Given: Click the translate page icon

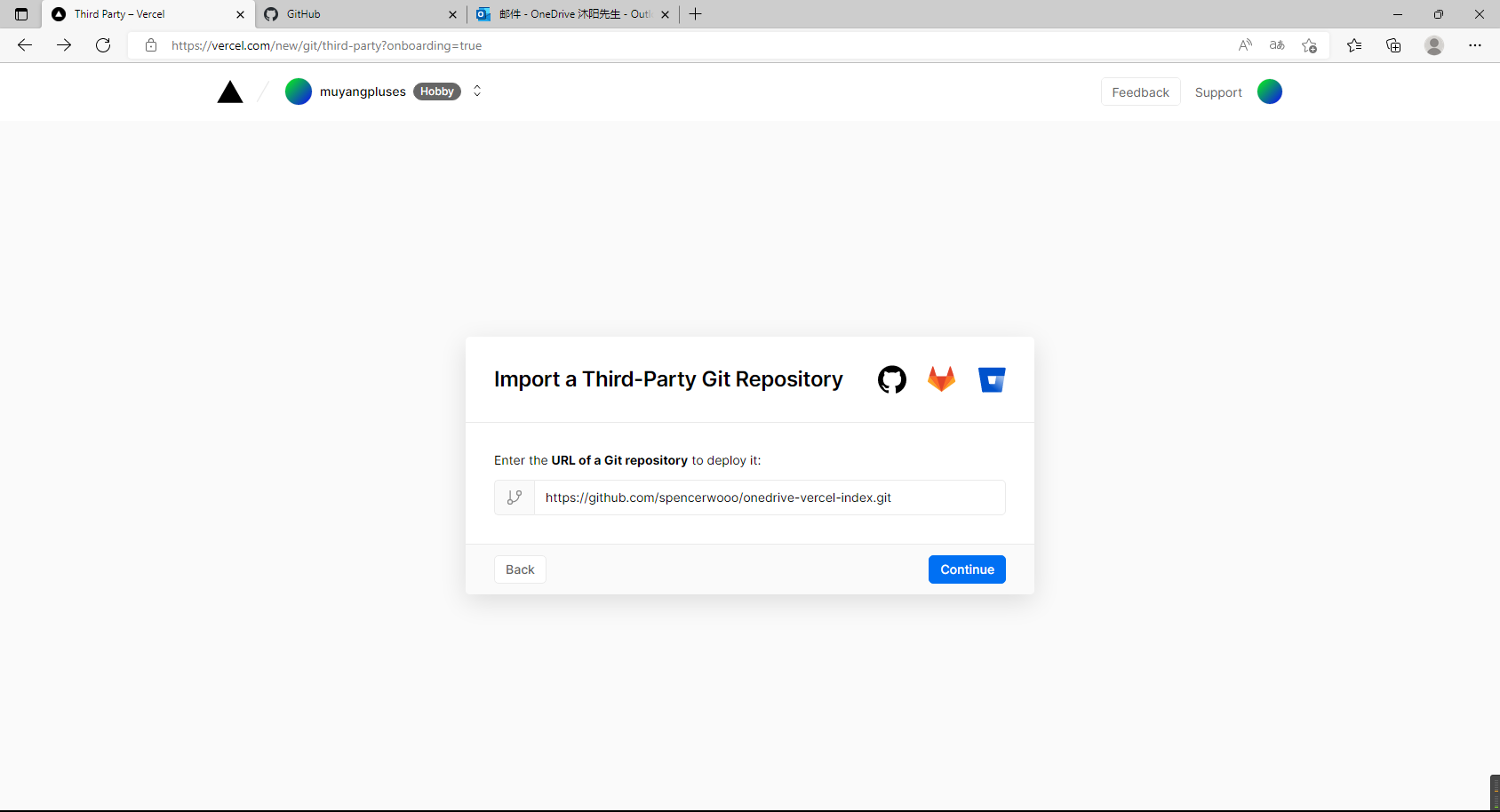Looking at the screenshot, I should [1277, 45].
